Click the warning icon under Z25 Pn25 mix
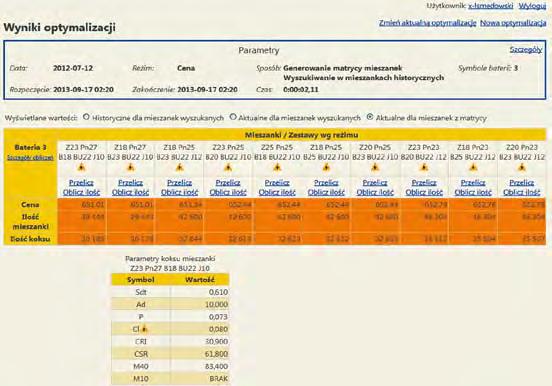The image size is (552, 386). click(x=277, y=167)
